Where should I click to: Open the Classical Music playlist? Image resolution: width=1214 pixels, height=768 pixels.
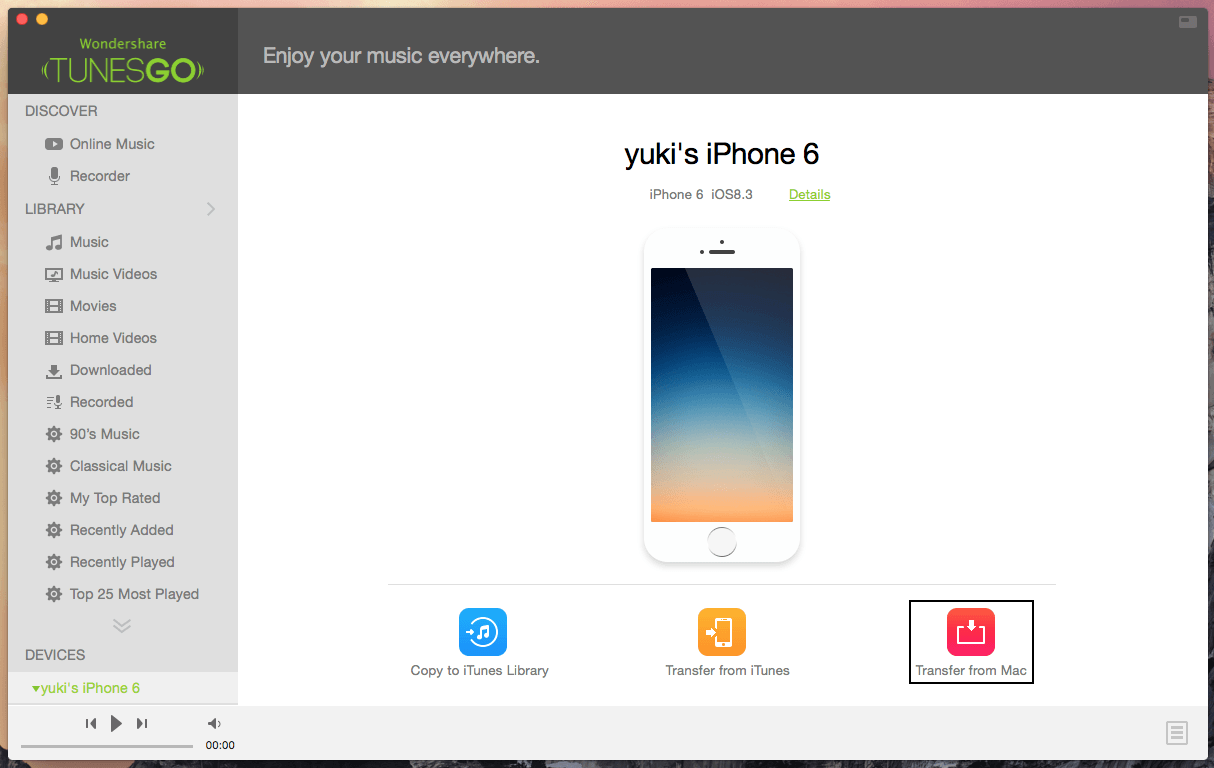pos(108,466)
